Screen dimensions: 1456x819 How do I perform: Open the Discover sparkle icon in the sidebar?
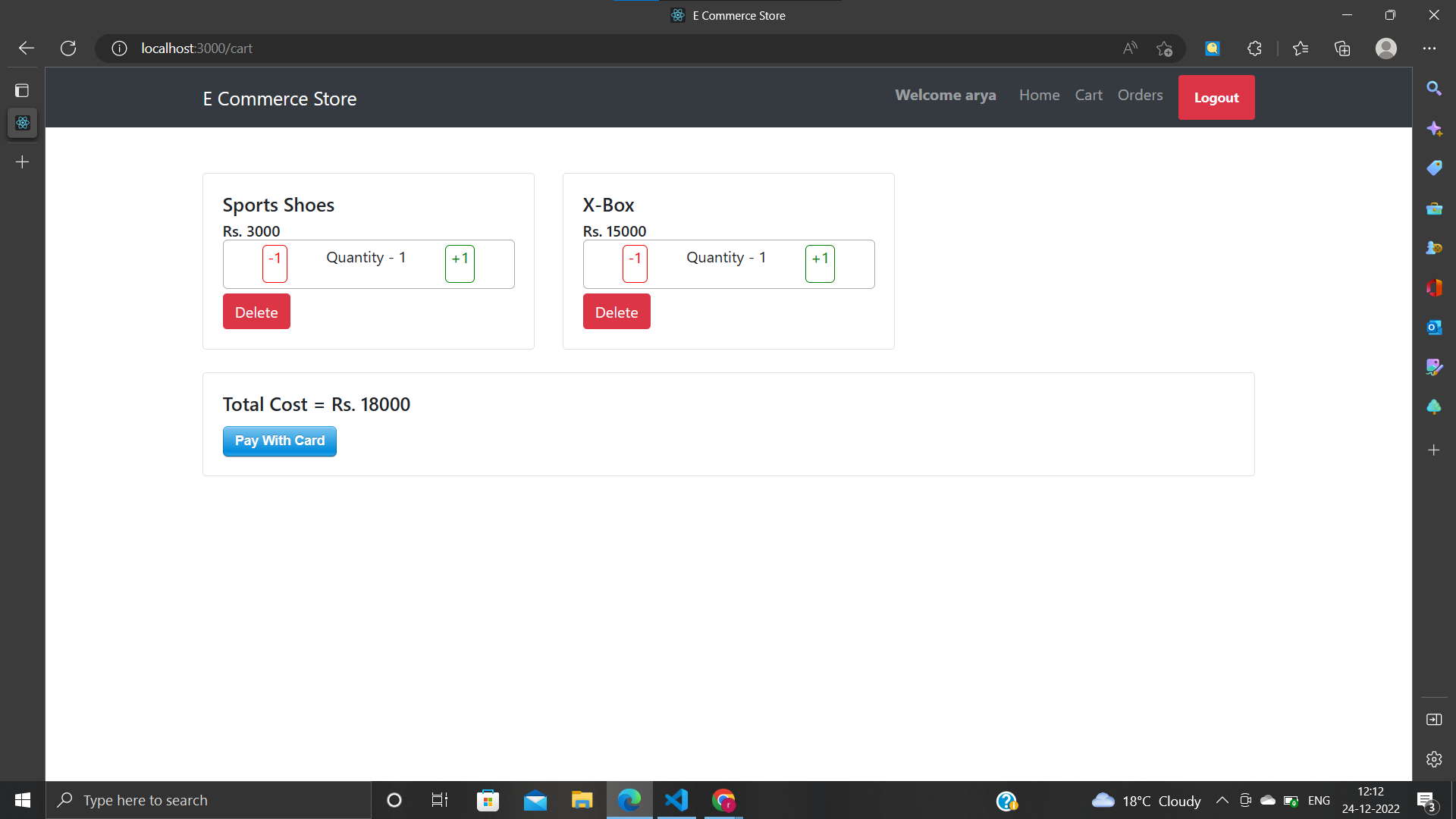tap(1434, 129)
